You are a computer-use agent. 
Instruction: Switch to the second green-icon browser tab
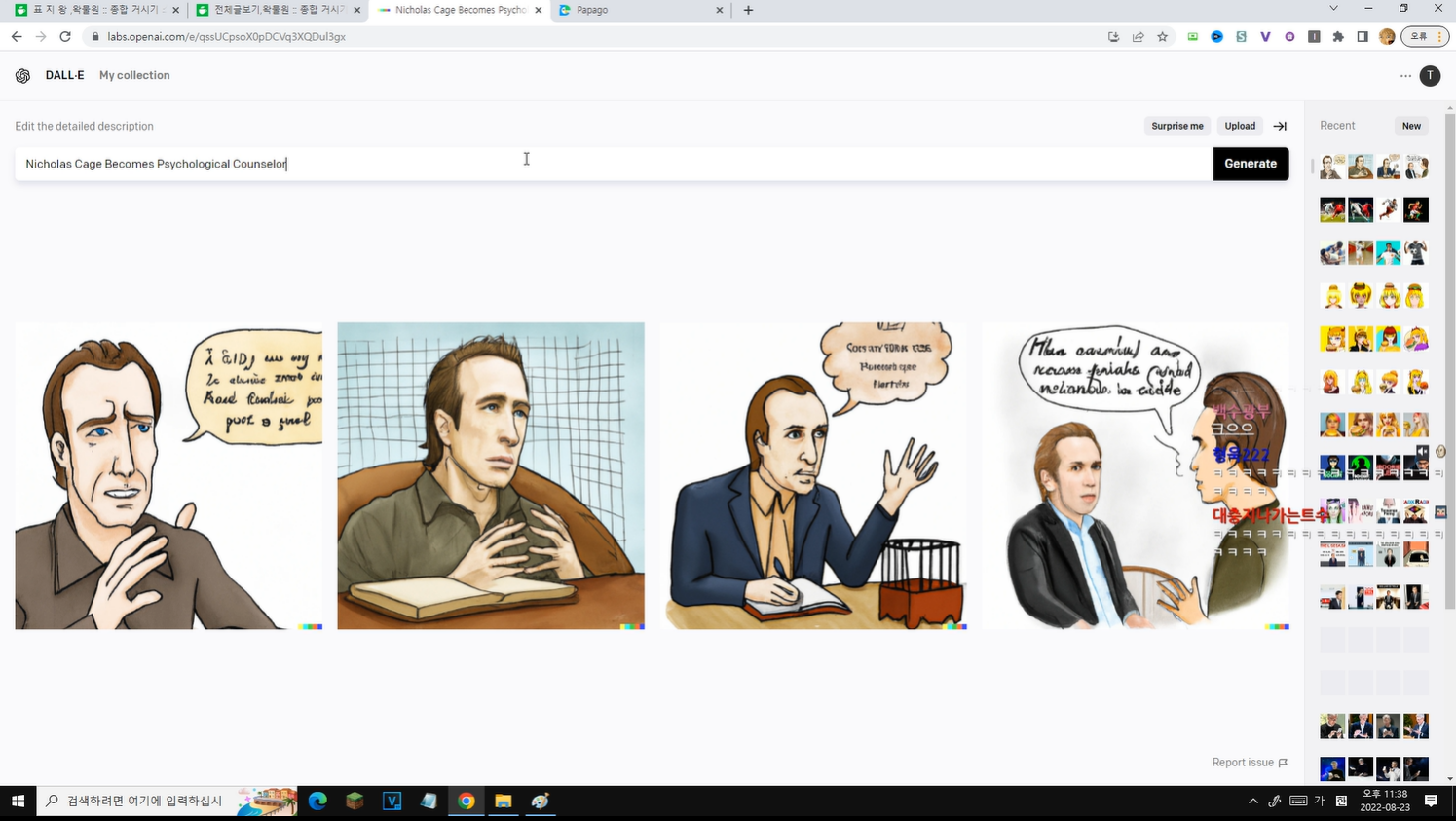279,10
